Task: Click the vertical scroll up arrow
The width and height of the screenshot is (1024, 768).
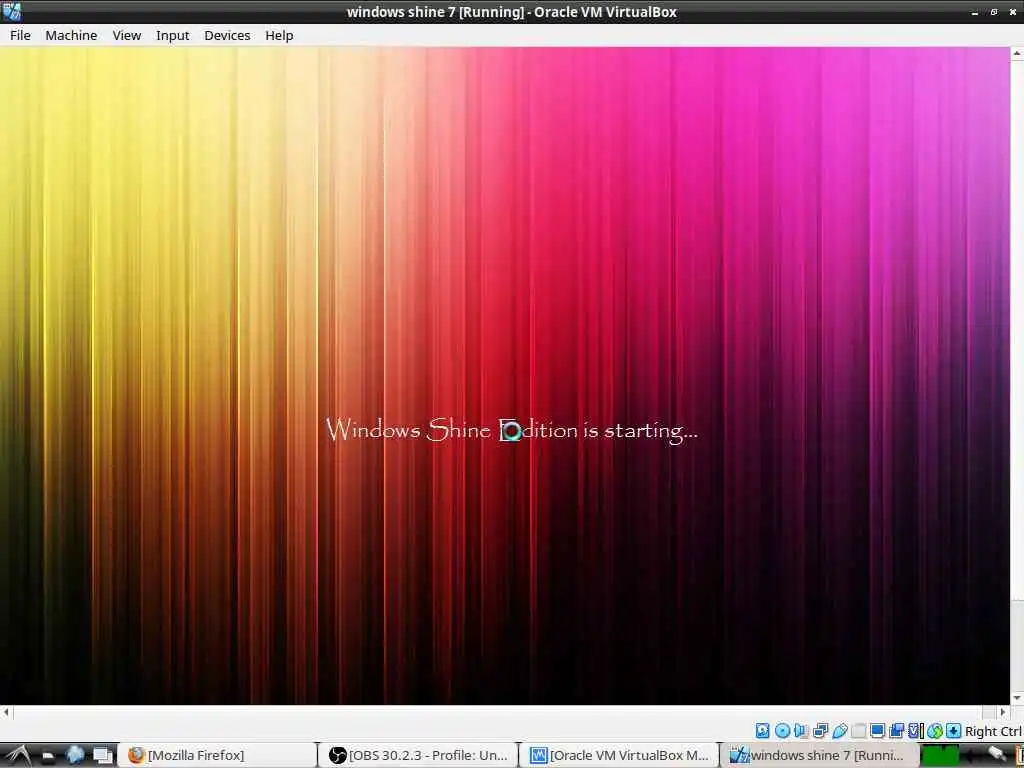Action: click(x=1017, y=53)
